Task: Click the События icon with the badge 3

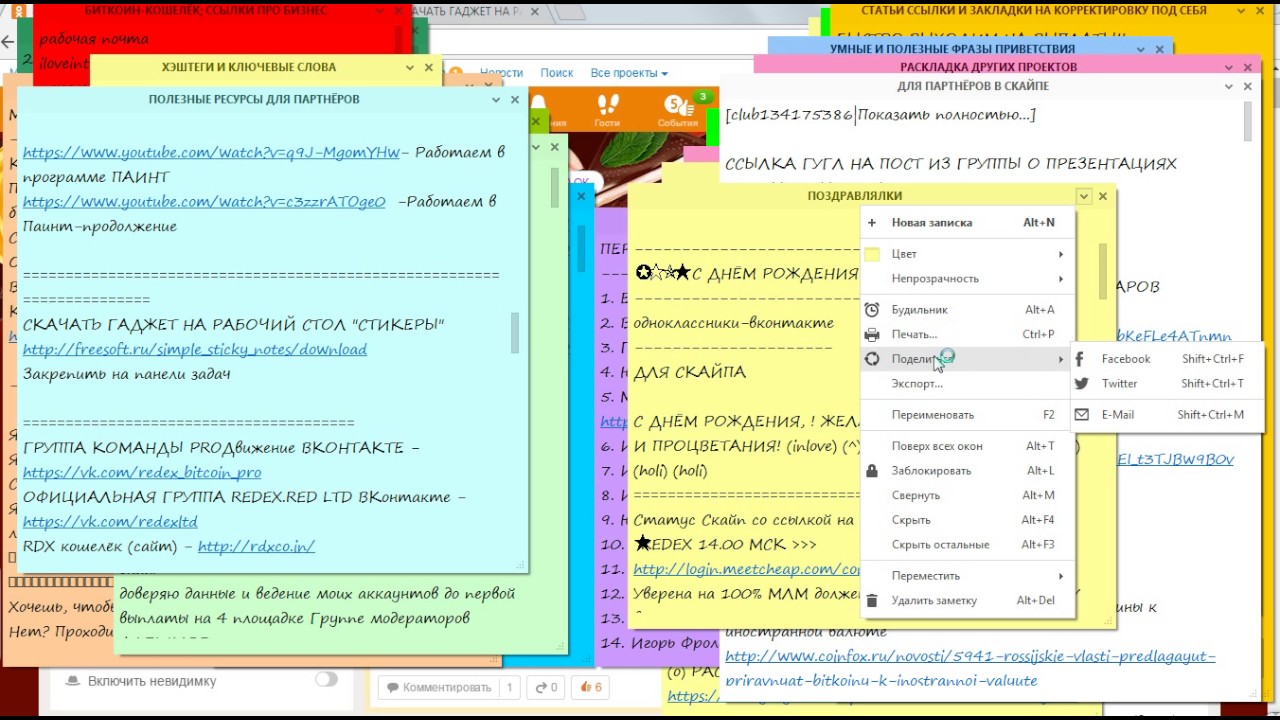Action: 679,109
